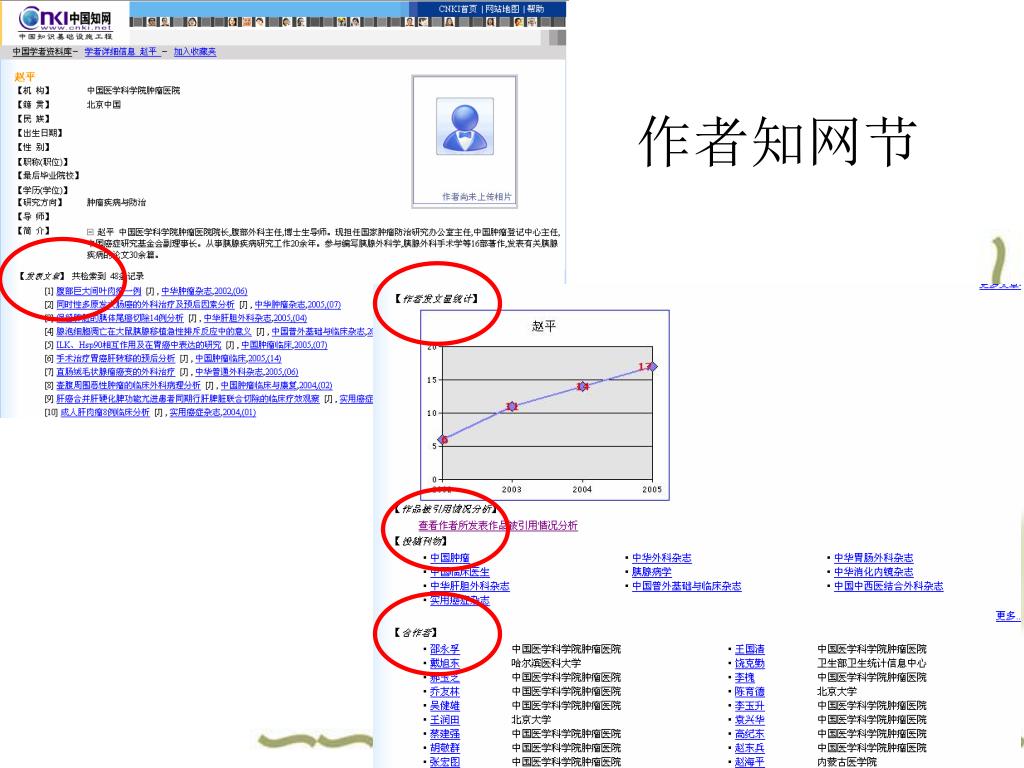Open co-author 赵东兵 profile
The width and height of the screenshot is (1024, 768).
[750, 748]
